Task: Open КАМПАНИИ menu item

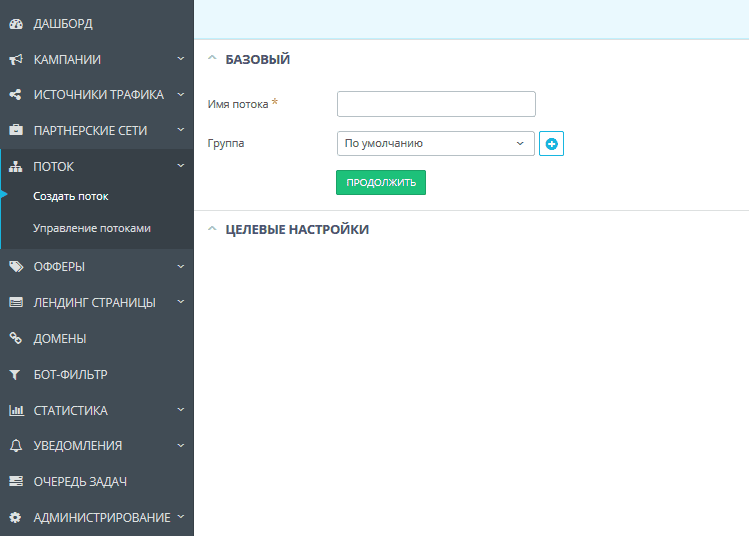Action: [x=67, y=60]
